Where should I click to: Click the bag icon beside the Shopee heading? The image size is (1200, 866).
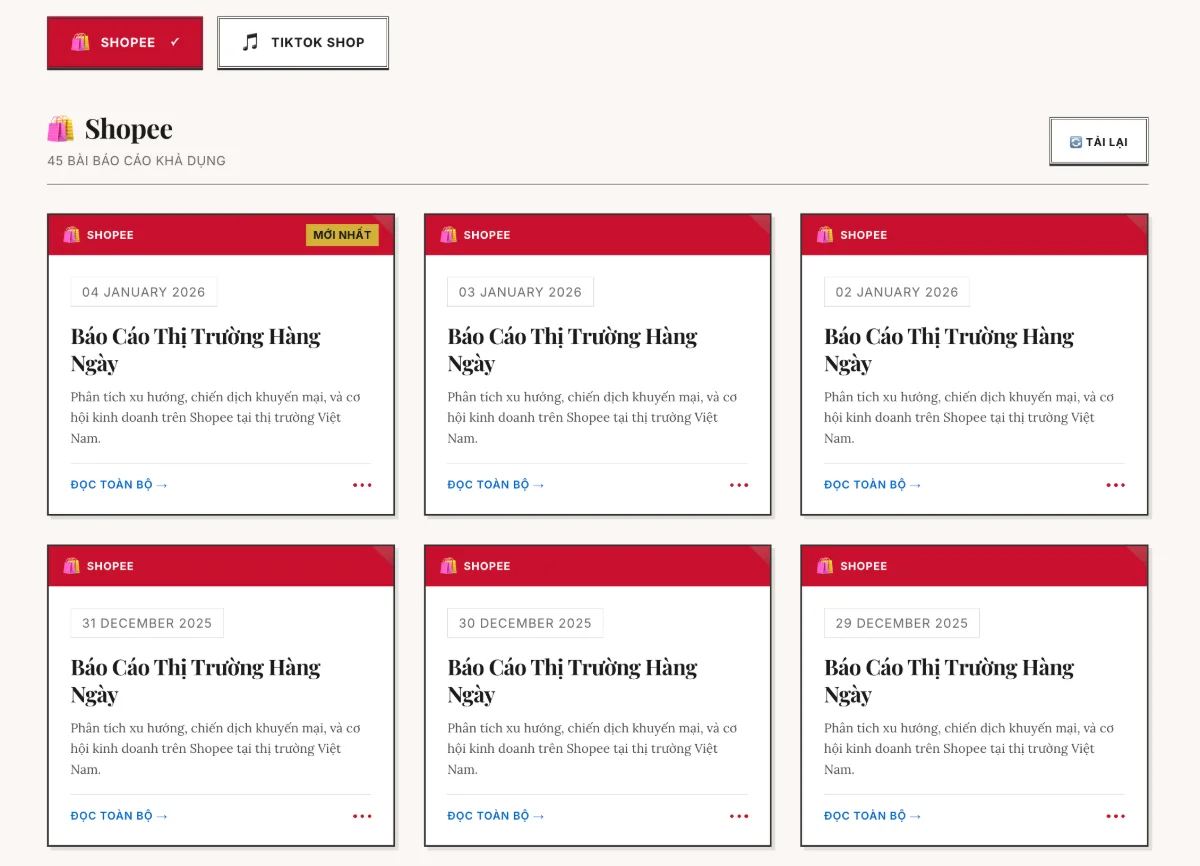coord(61,129)
